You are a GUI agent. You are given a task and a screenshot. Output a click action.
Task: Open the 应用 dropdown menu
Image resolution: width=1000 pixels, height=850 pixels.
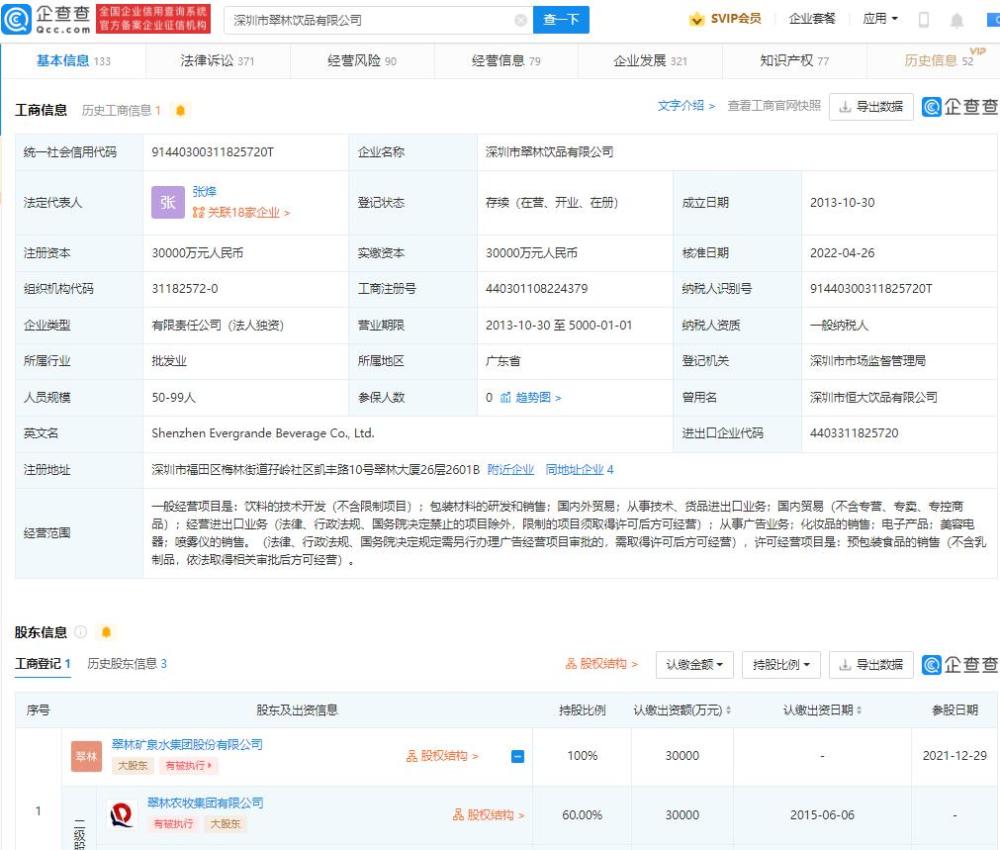[x=880, y=19]
